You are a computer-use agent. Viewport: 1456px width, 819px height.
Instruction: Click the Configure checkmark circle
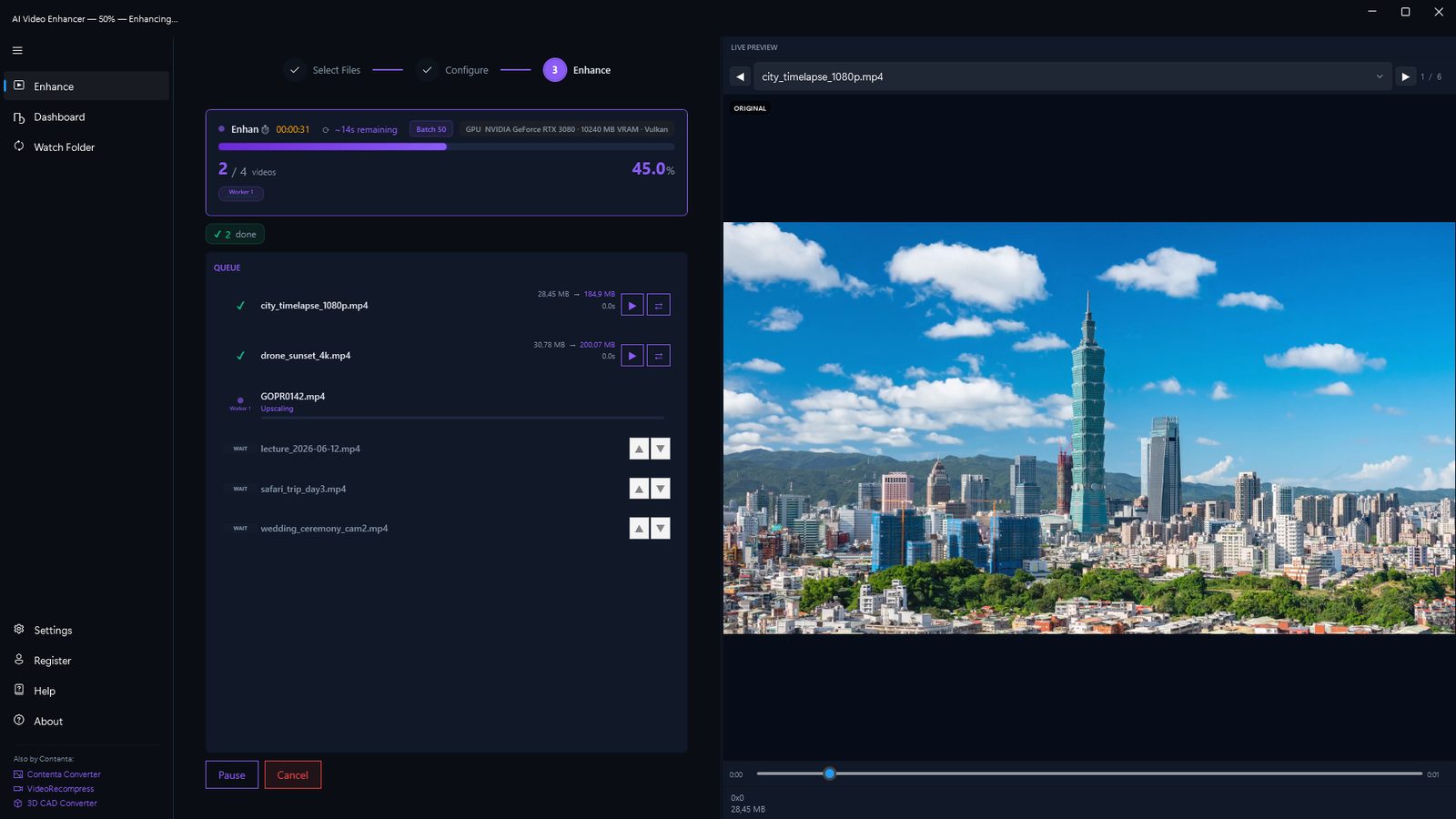tap(427, 70)
